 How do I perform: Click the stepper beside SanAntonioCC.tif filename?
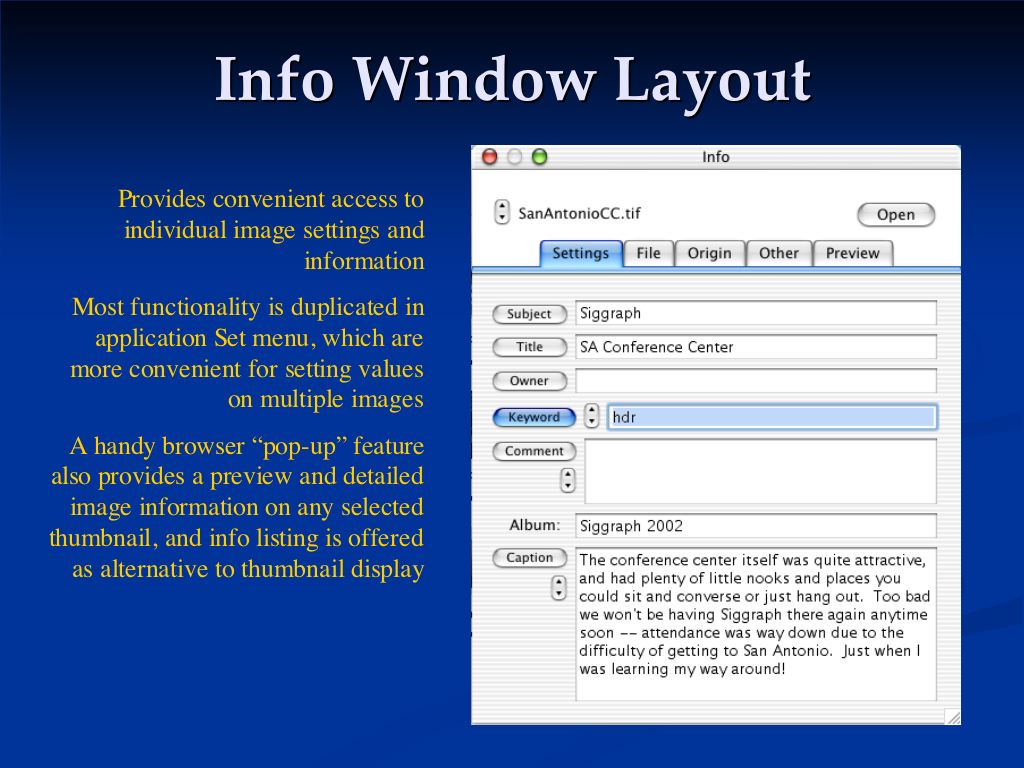(x=502, y=213)
